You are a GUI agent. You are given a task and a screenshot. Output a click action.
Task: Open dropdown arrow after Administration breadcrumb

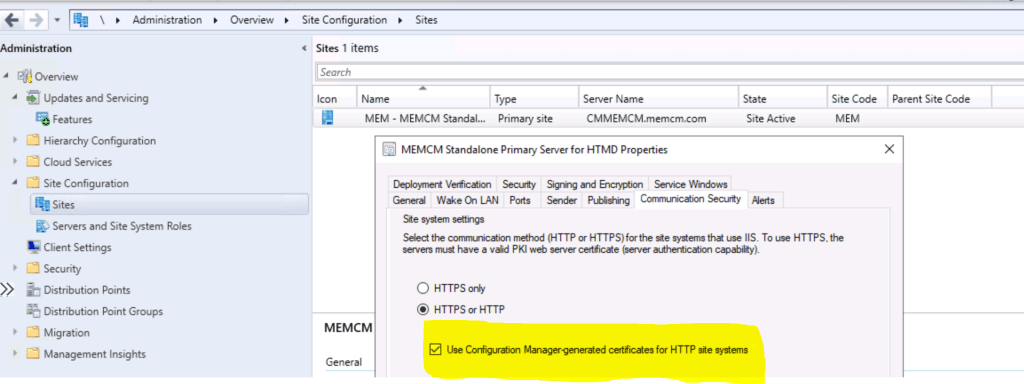coord(216,20)
